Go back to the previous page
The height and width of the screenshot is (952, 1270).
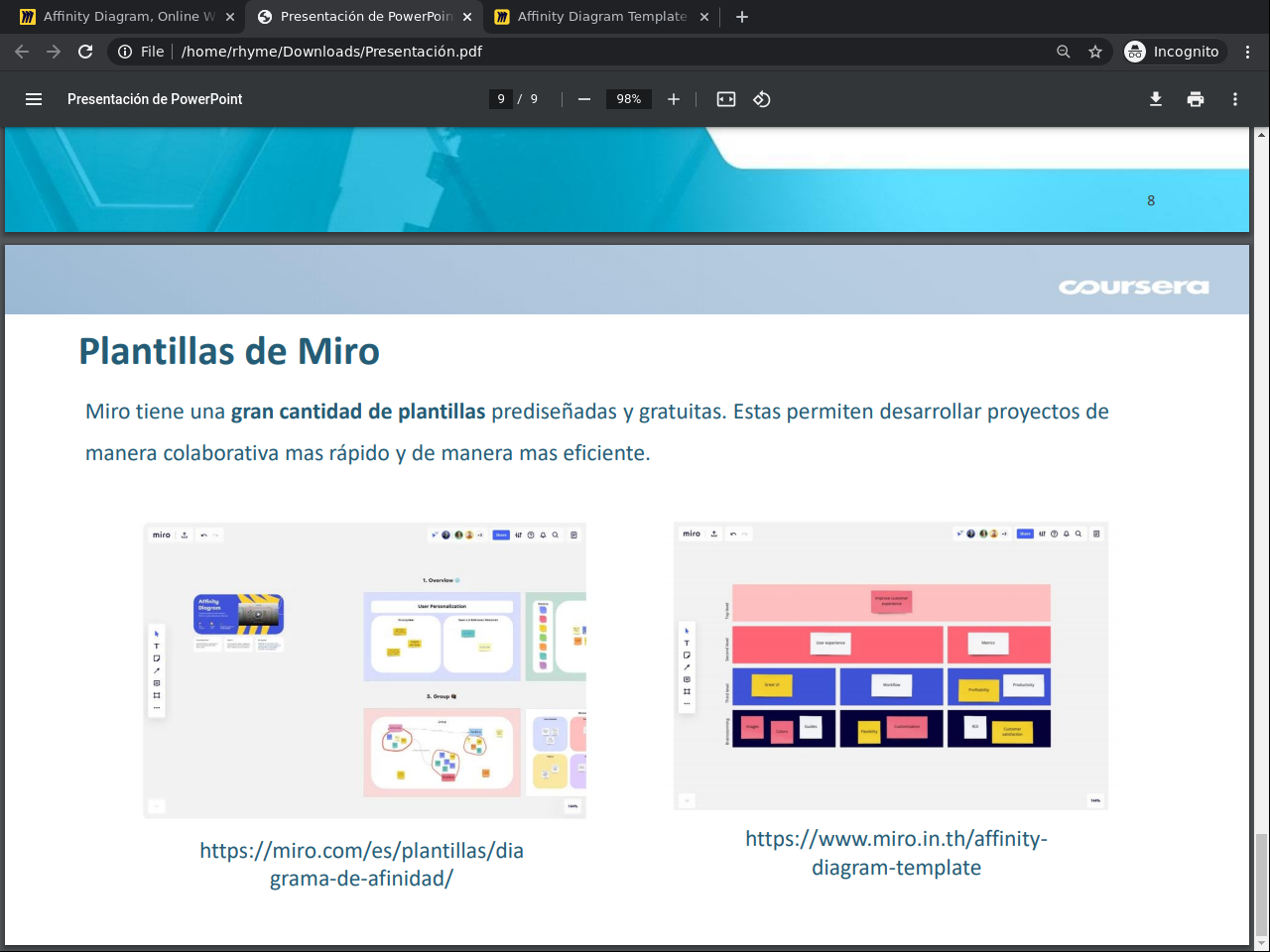pos(22,52)
